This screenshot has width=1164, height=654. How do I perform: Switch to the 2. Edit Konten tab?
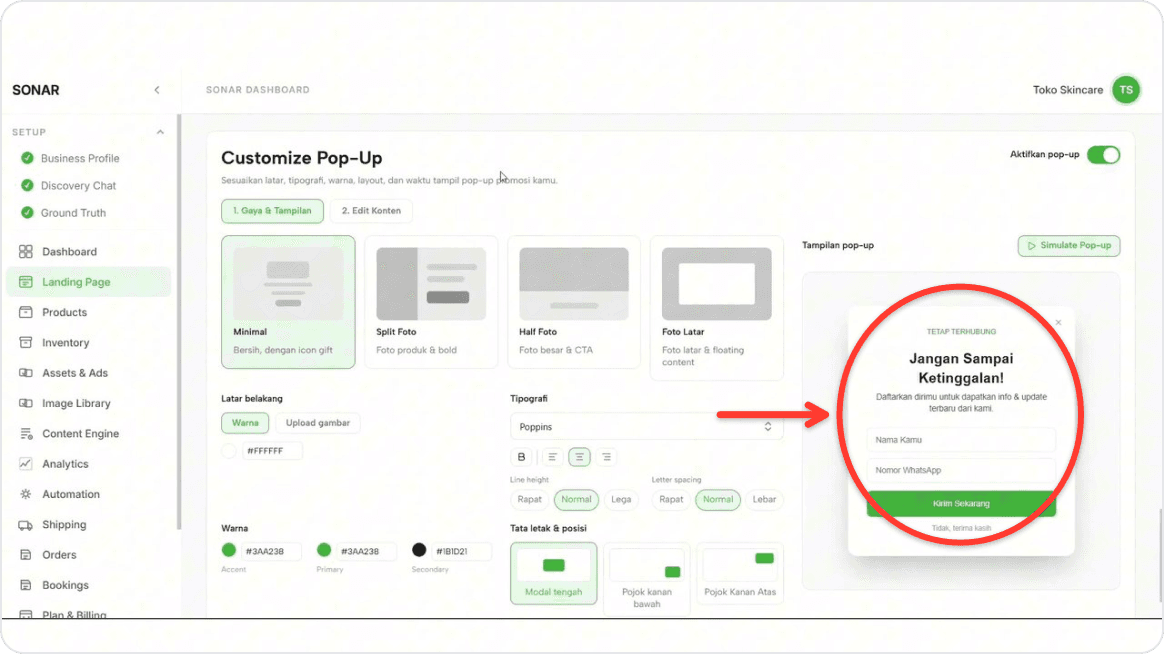pos(371,211)
